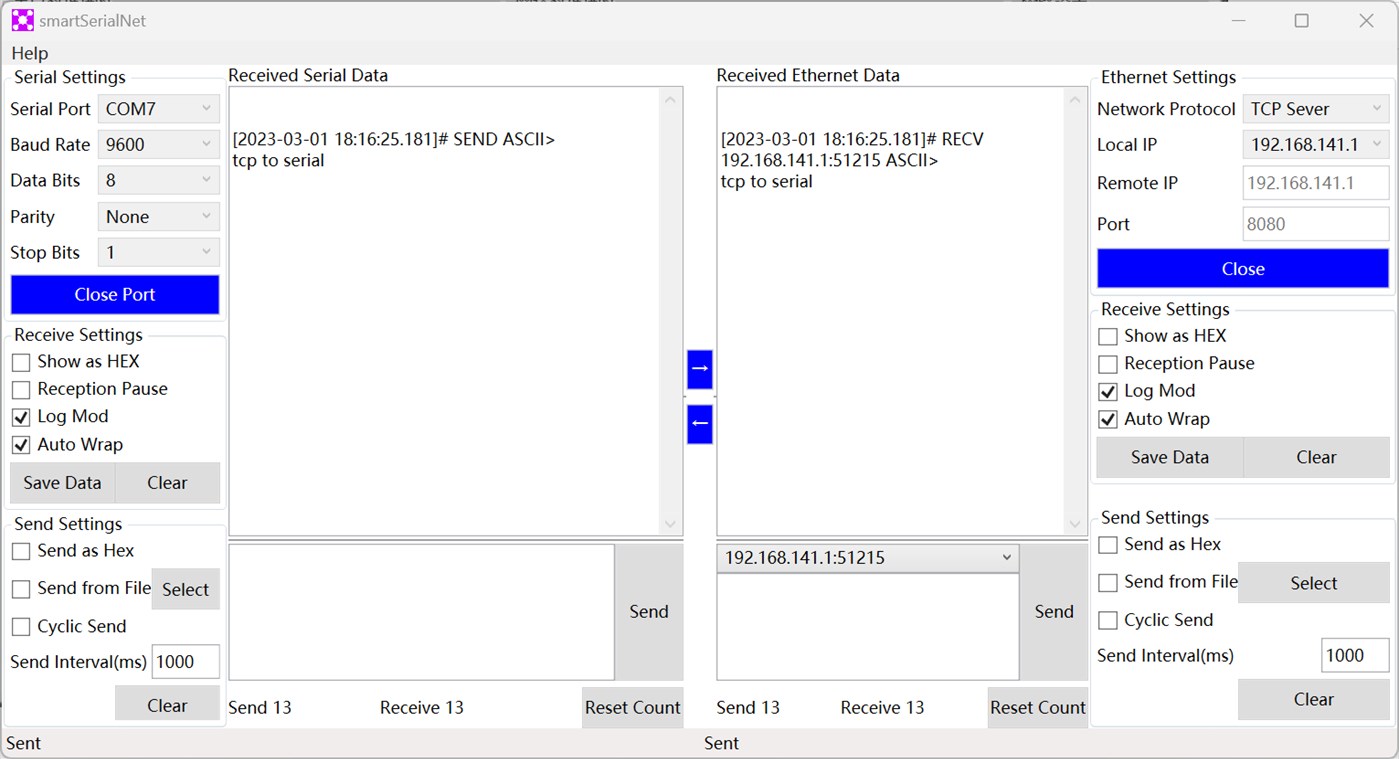
Task: Enable Send as Hex for serial sending
Action: (x=20, y=550)
